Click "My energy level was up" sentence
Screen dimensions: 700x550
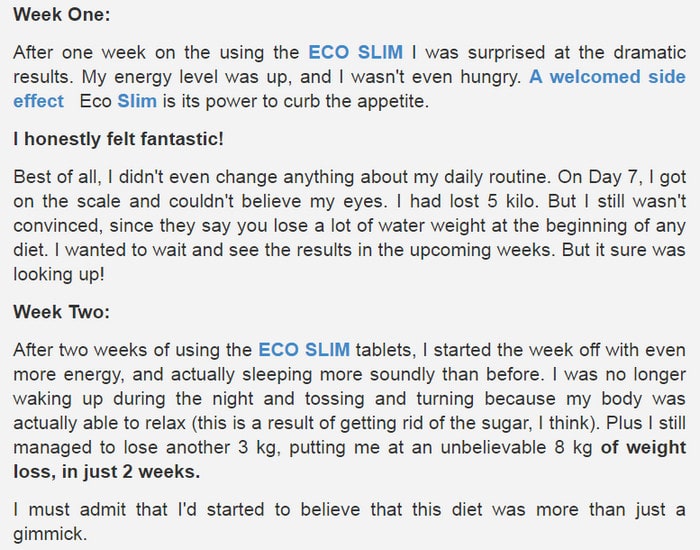186,77
